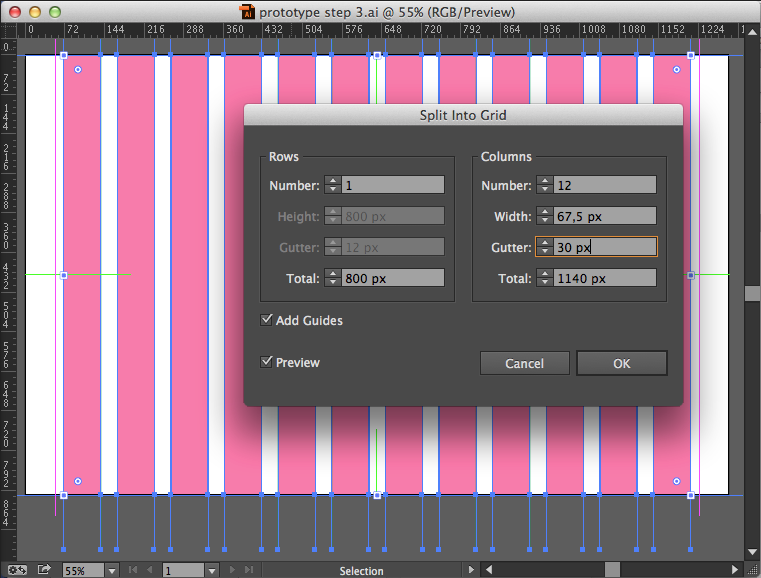Open the artboard number dropdown
The height and width of the screenshot is (578, 761).
point(211,570)
